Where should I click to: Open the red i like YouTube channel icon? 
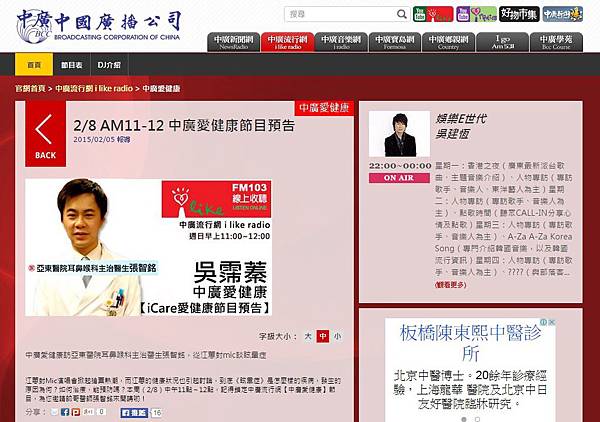[x=433, y=14]
